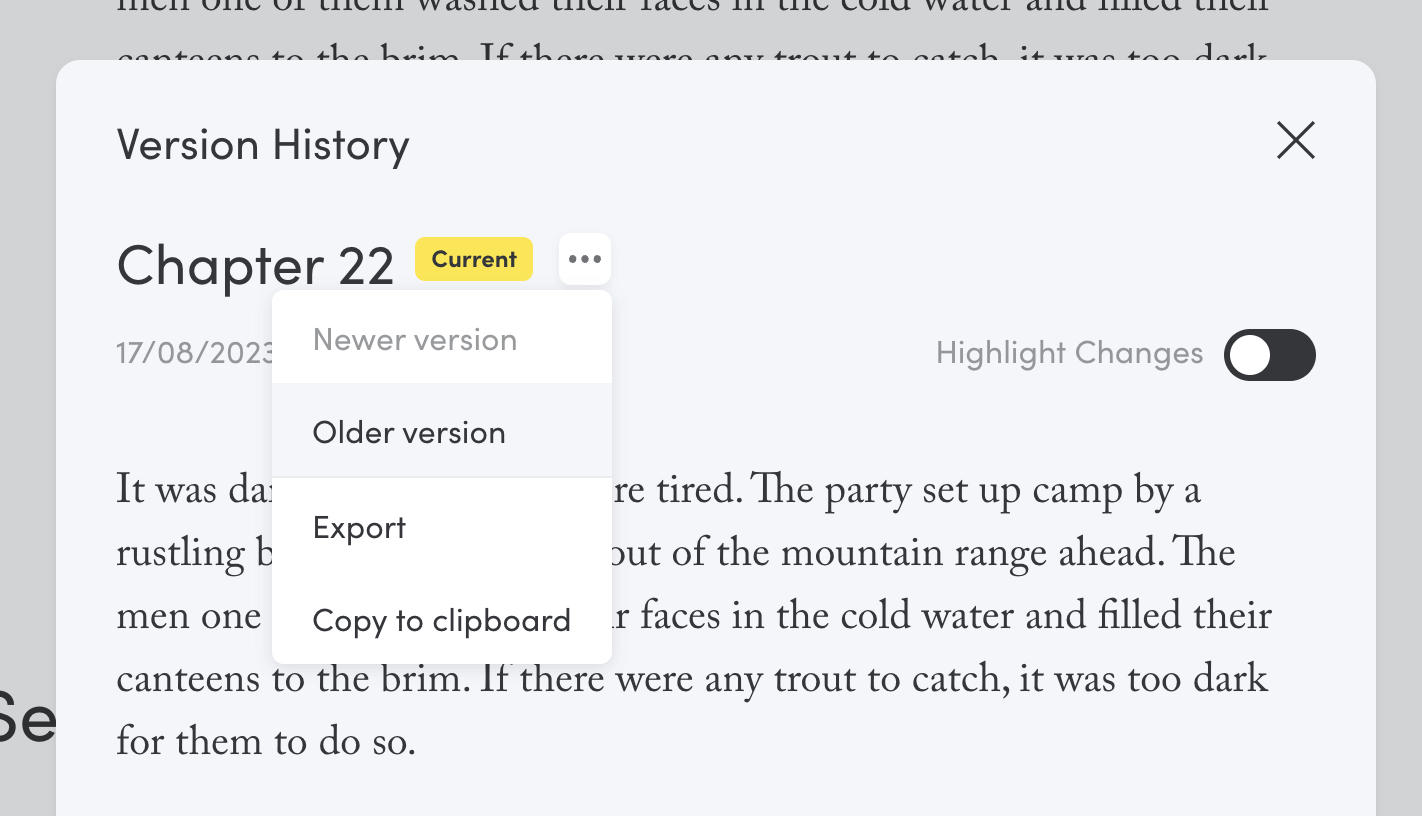
Task: Click the yellow Current badge
Action: (474, 259)
